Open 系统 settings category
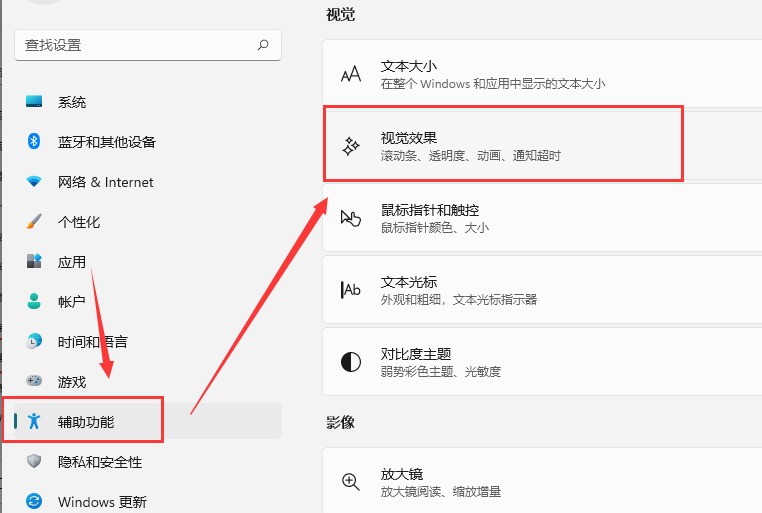 point(148,102)
